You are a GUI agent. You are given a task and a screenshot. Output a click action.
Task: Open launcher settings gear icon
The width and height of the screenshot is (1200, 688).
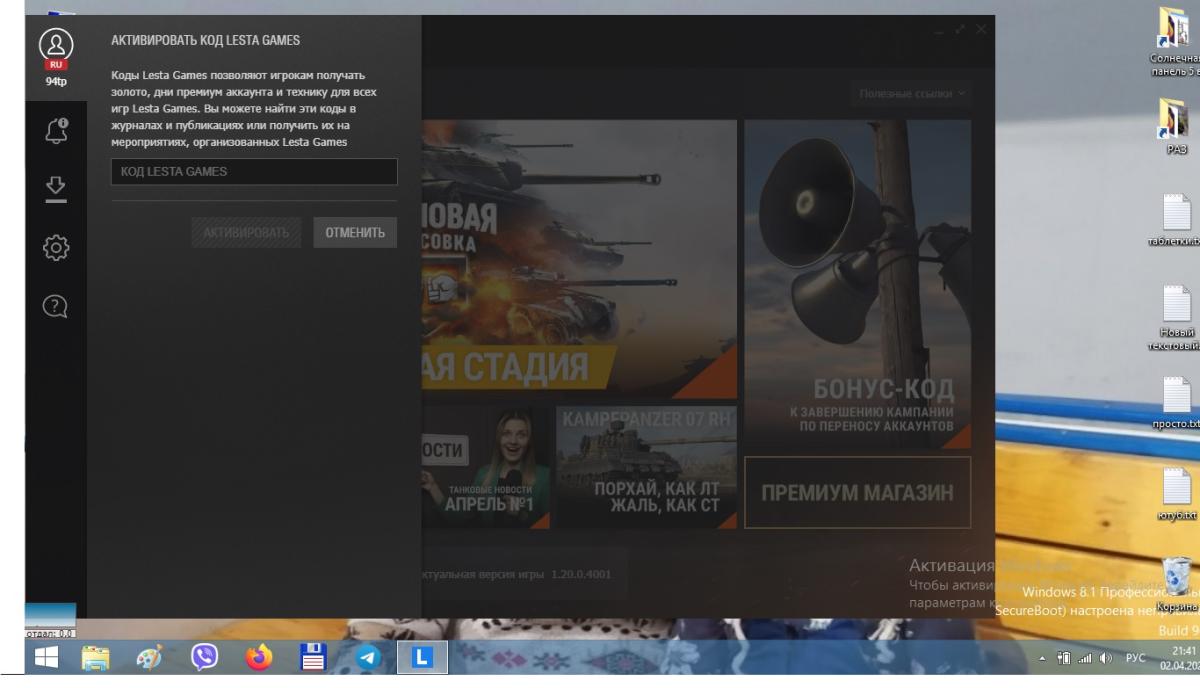56,246
